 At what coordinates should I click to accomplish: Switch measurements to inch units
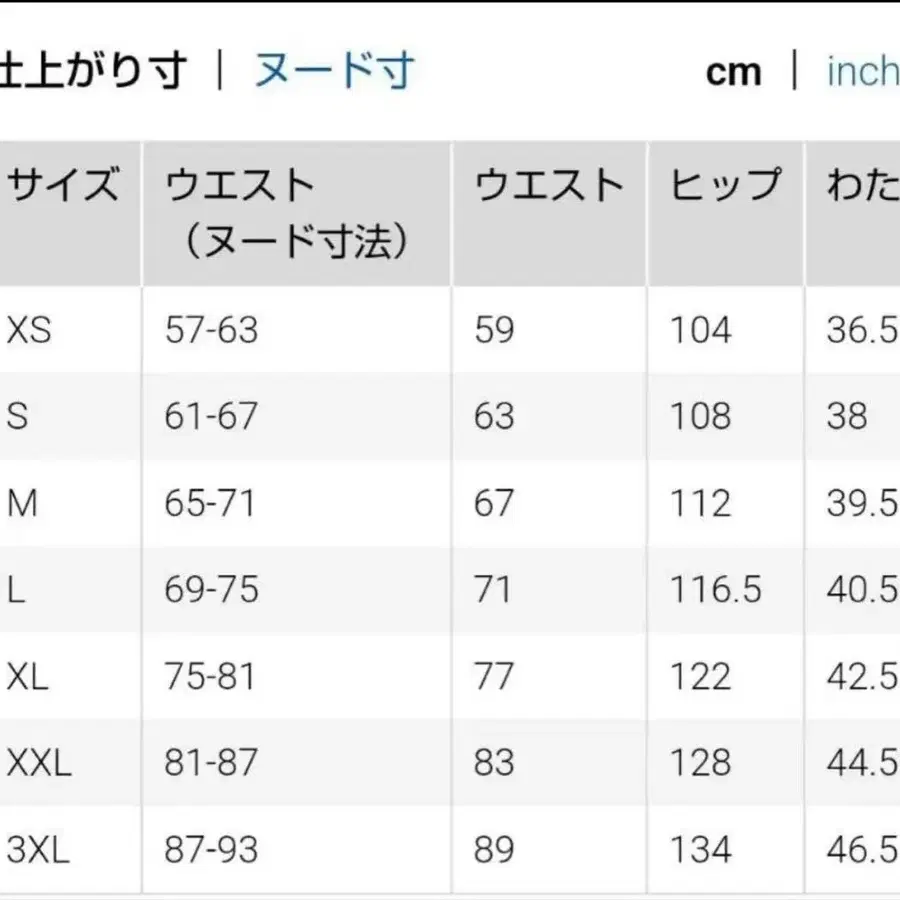point(860,70)
